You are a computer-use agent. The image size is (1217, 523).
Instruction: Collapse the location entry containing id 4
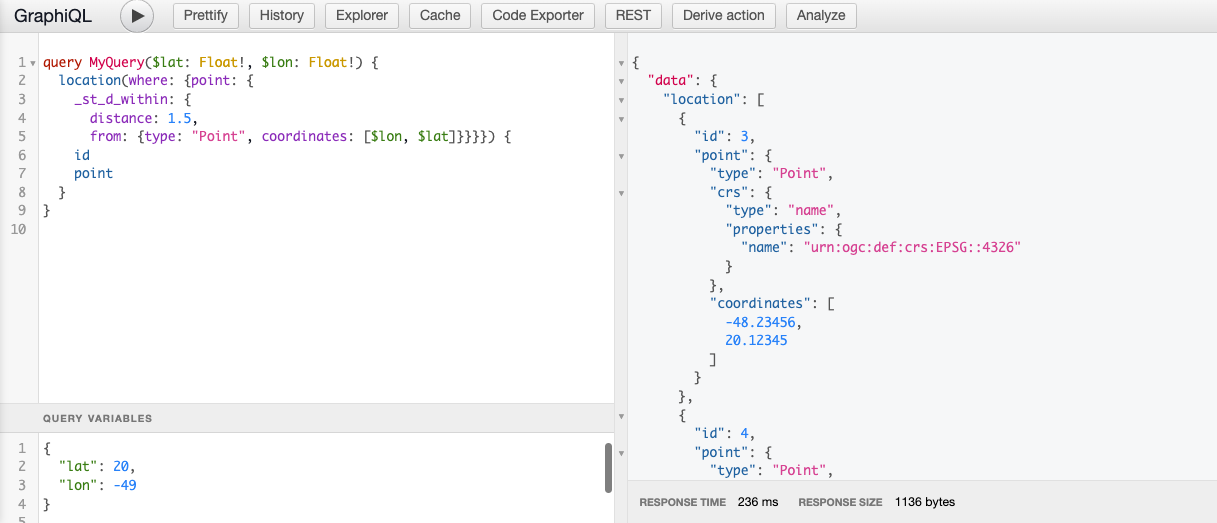[x=621, y=415]
